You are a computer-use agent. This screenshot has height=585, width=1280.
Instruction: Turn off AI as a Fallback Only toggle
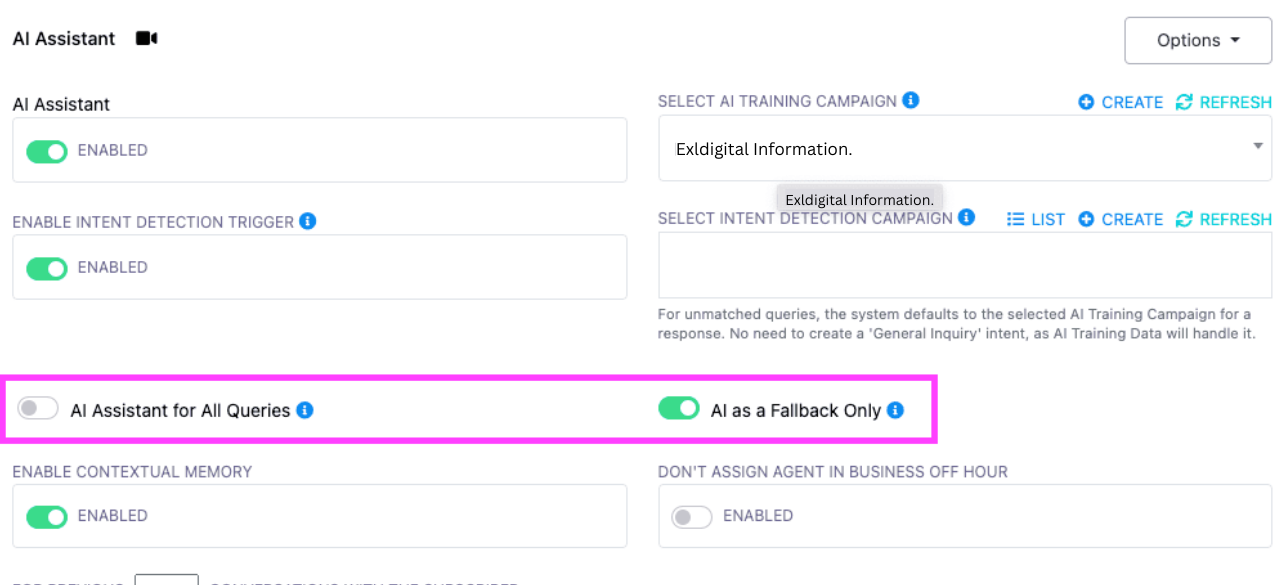[678, 408]
